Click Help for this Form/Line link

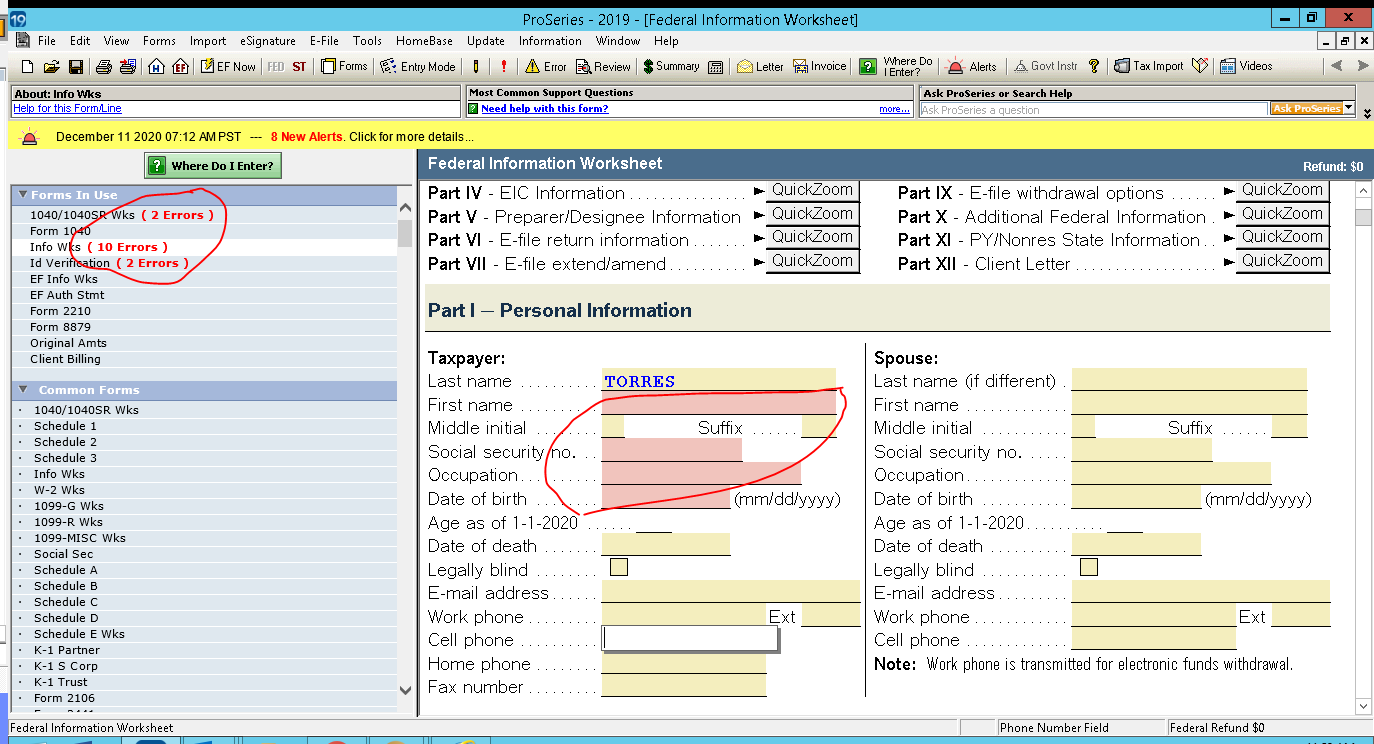(67, 108)
